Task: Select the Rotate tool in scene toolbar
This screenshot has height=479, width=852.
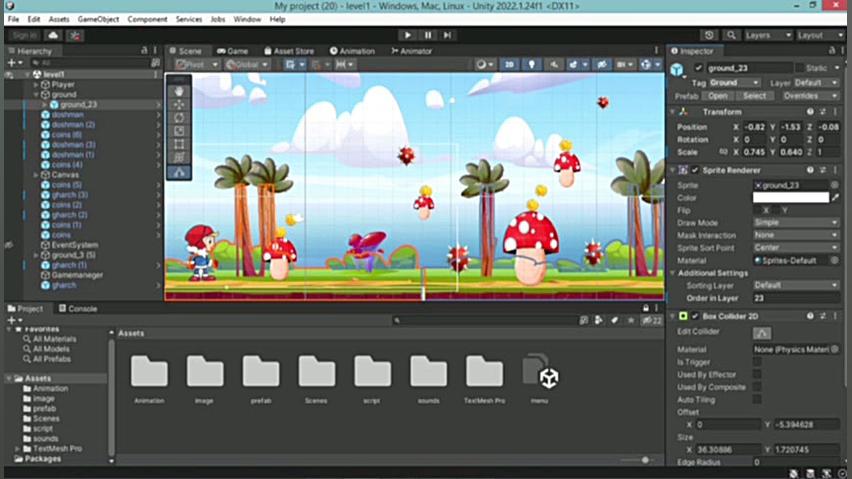Action: pos(179,117)
